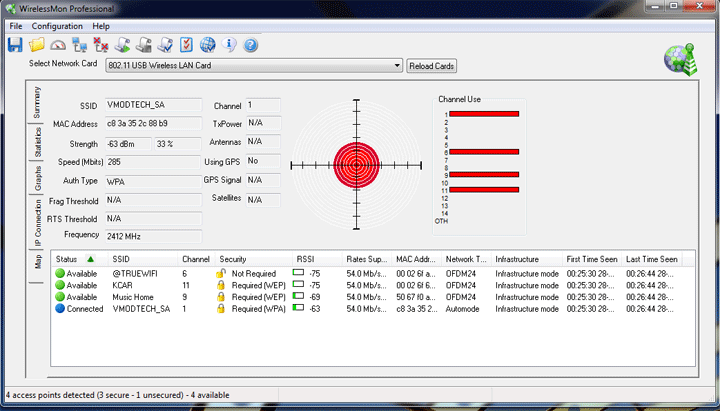
Task: Expand the Select Network Card dropdown
Action: (x=397, y=66)
